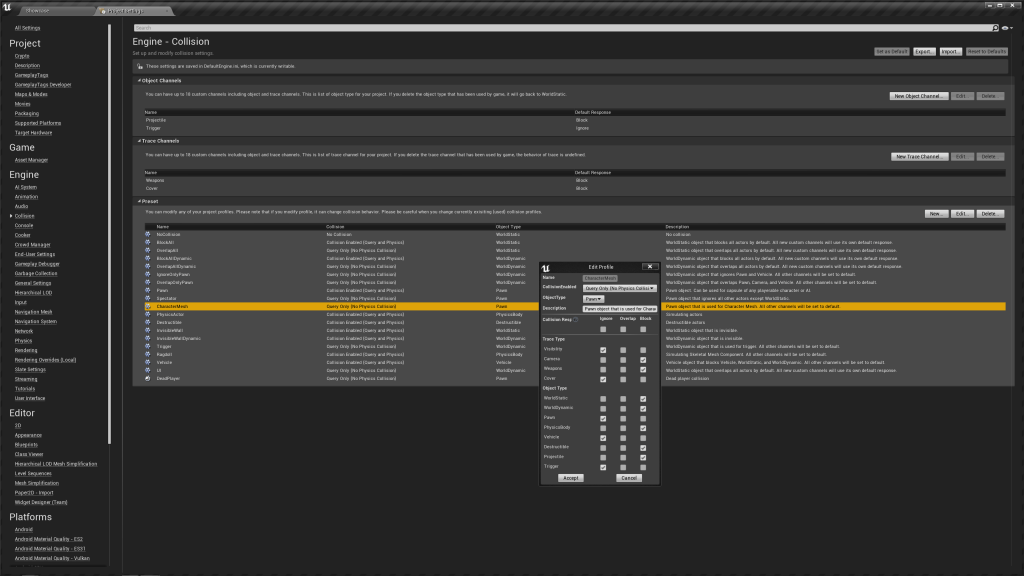Check the Overlap box for Pawn object type
Viewport: 1024px width, 576px height.
pos(623,418)
